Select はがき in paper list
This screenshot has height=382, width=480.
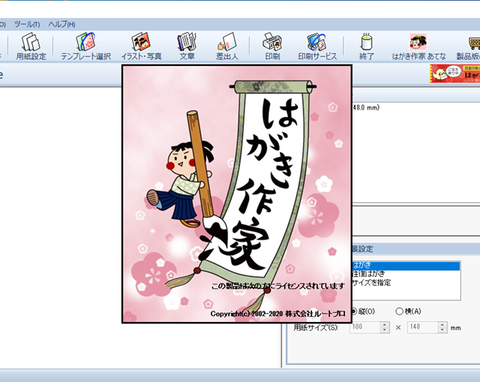pyautogui.click(x=406, y=266)
